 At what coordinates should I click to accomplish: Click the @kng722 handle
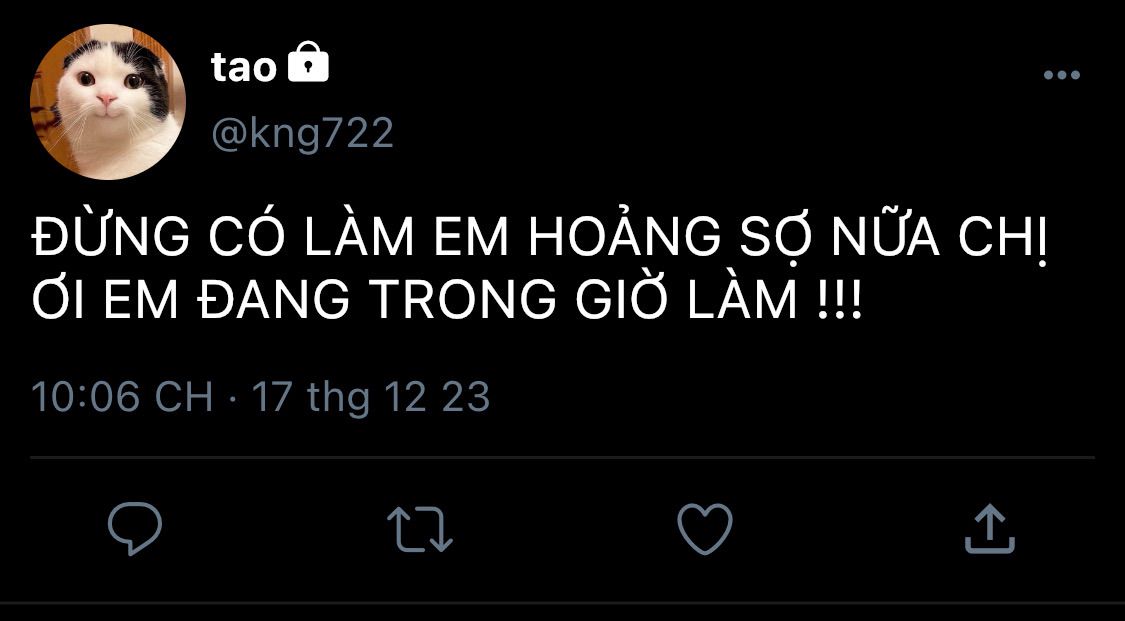302,134
